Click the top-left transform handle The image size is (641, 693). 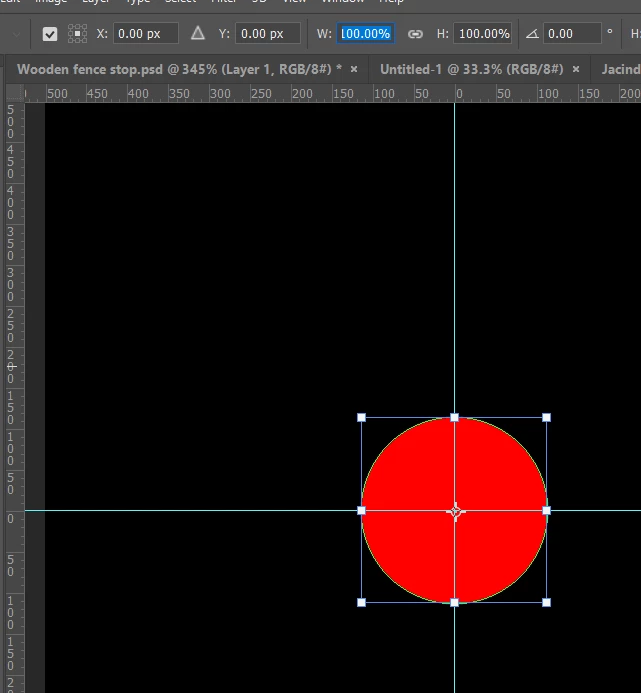pos(361,418)
